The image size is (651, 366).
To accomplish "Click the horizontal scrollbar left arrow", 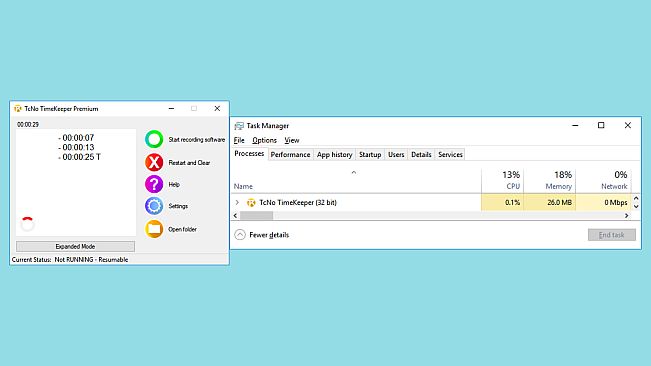I will tap(235, 216).
